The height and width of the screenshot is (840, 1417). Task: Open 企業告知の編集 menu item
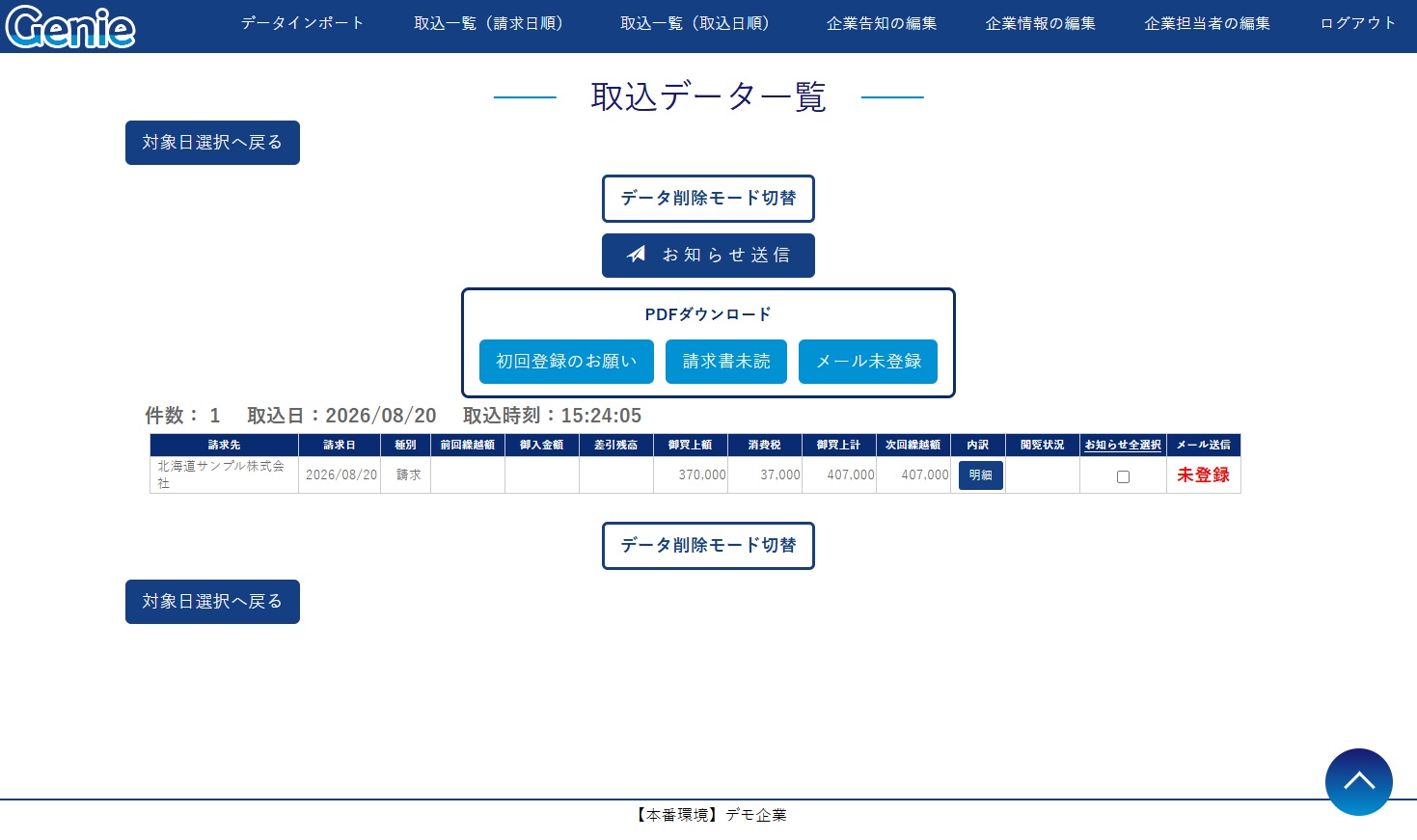click(x=882, y=23)
